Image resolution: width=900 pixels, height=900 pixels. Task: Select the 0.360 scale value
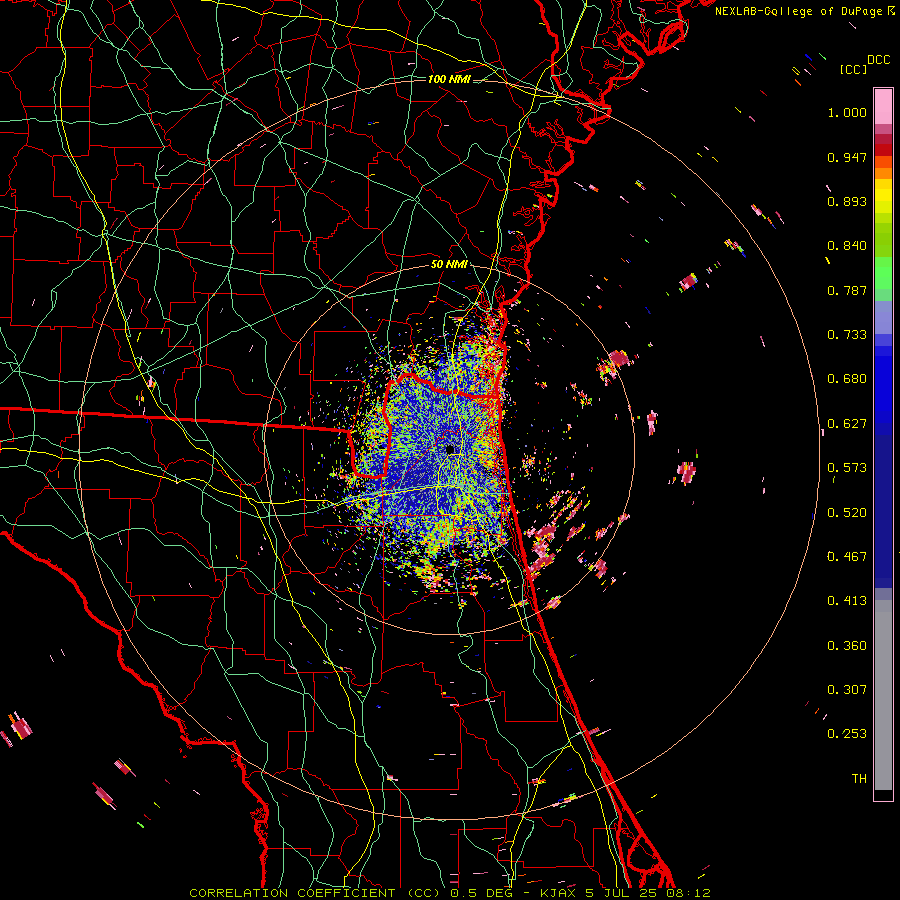point(847,646)
